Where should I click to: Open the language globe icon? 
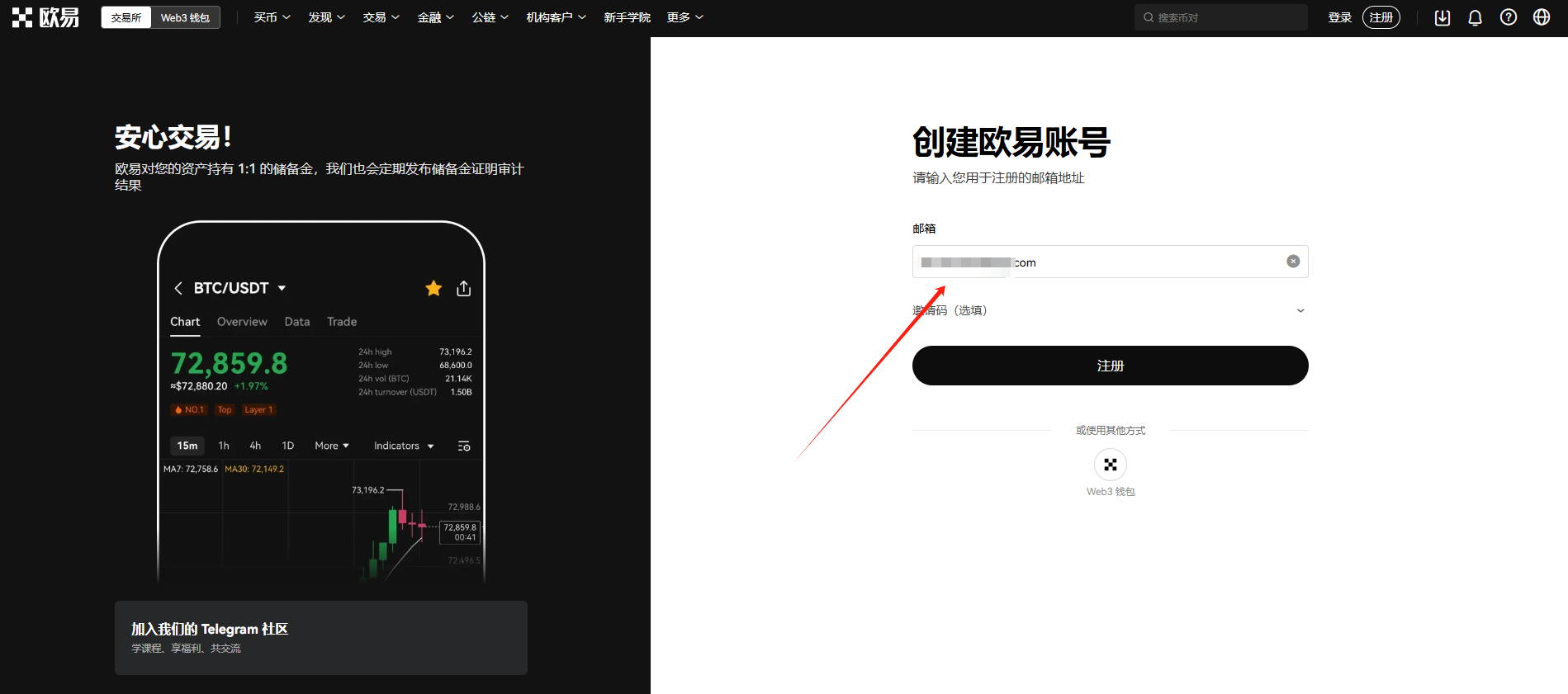pos(1541,17)
